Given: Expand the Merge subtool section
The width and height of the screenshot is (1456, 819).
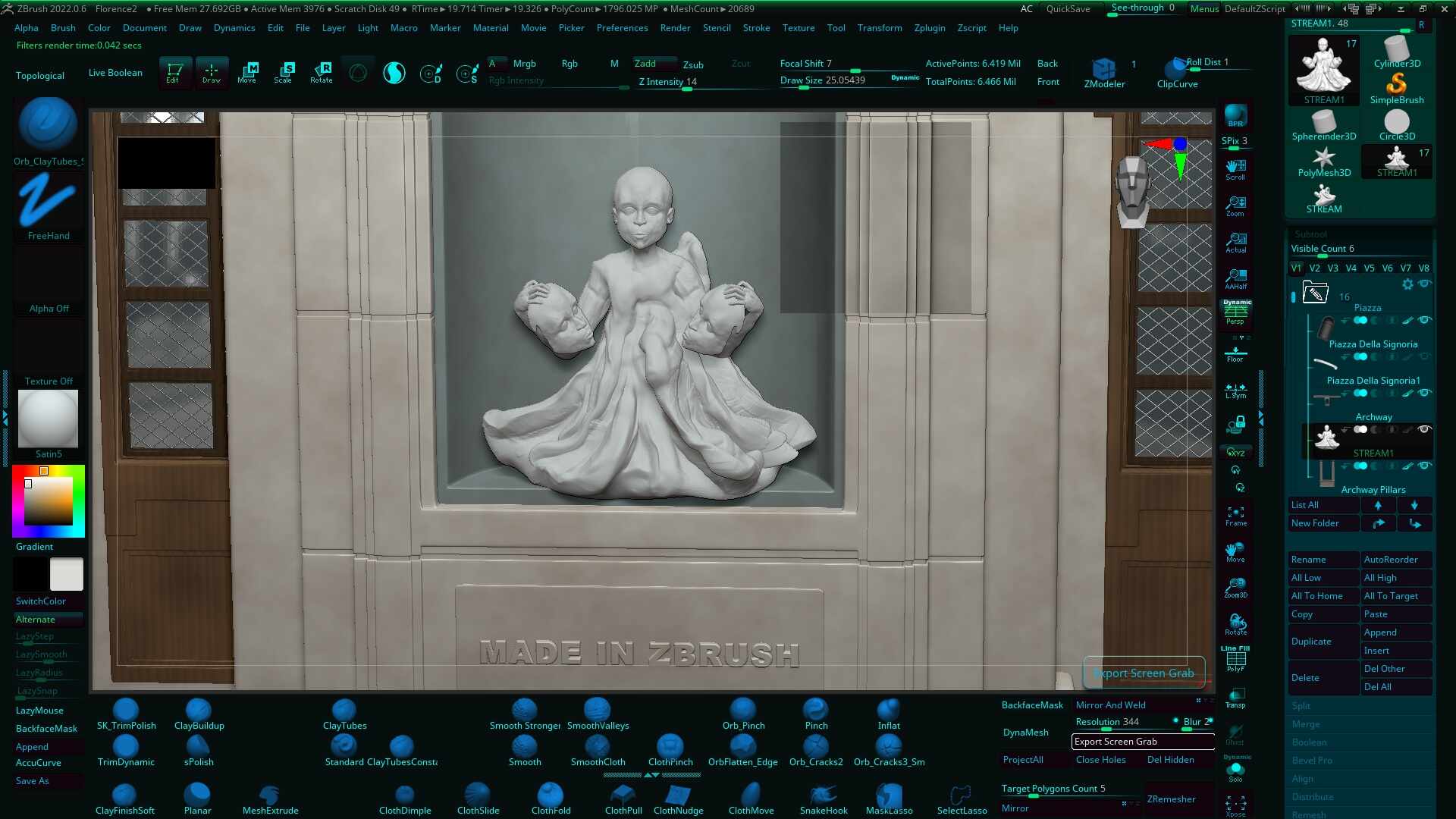Looking at the screenshot, I should coord(1306,724).
